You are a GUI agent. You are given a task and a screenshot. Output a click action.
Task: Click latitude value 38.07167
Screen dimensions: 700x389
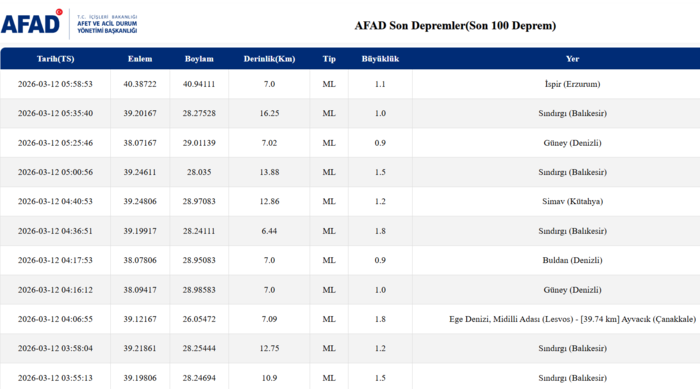pyautogui.click(x=140, y=143)
